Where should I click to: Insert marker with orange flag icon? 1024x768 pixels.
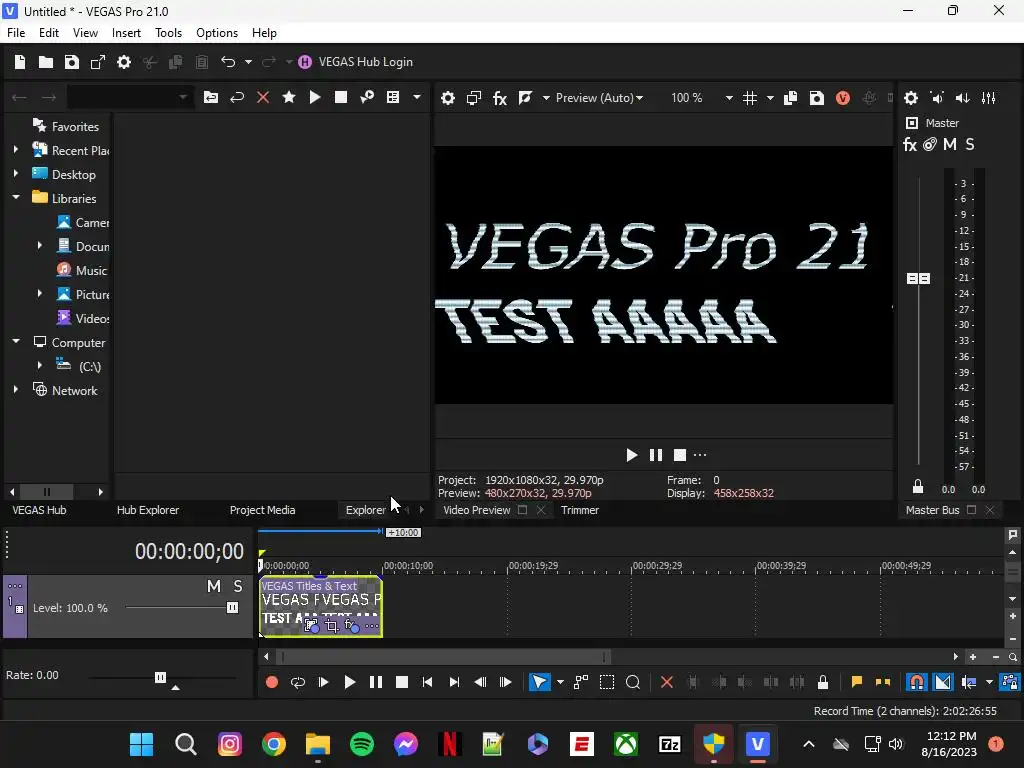(857, 682)
